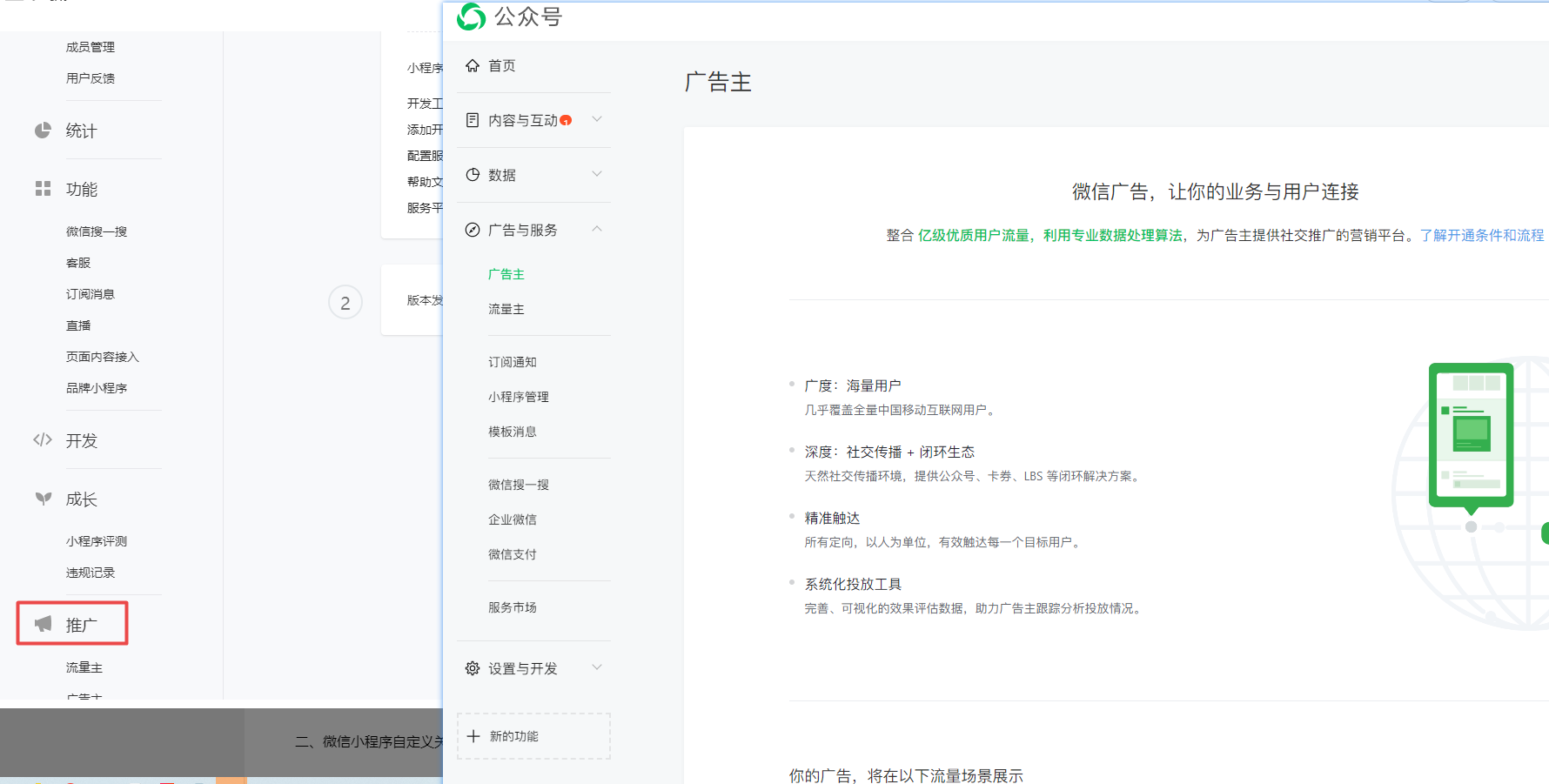
Task: Select 广告主 under 广告与服务
Action: [x=506, y=274]
